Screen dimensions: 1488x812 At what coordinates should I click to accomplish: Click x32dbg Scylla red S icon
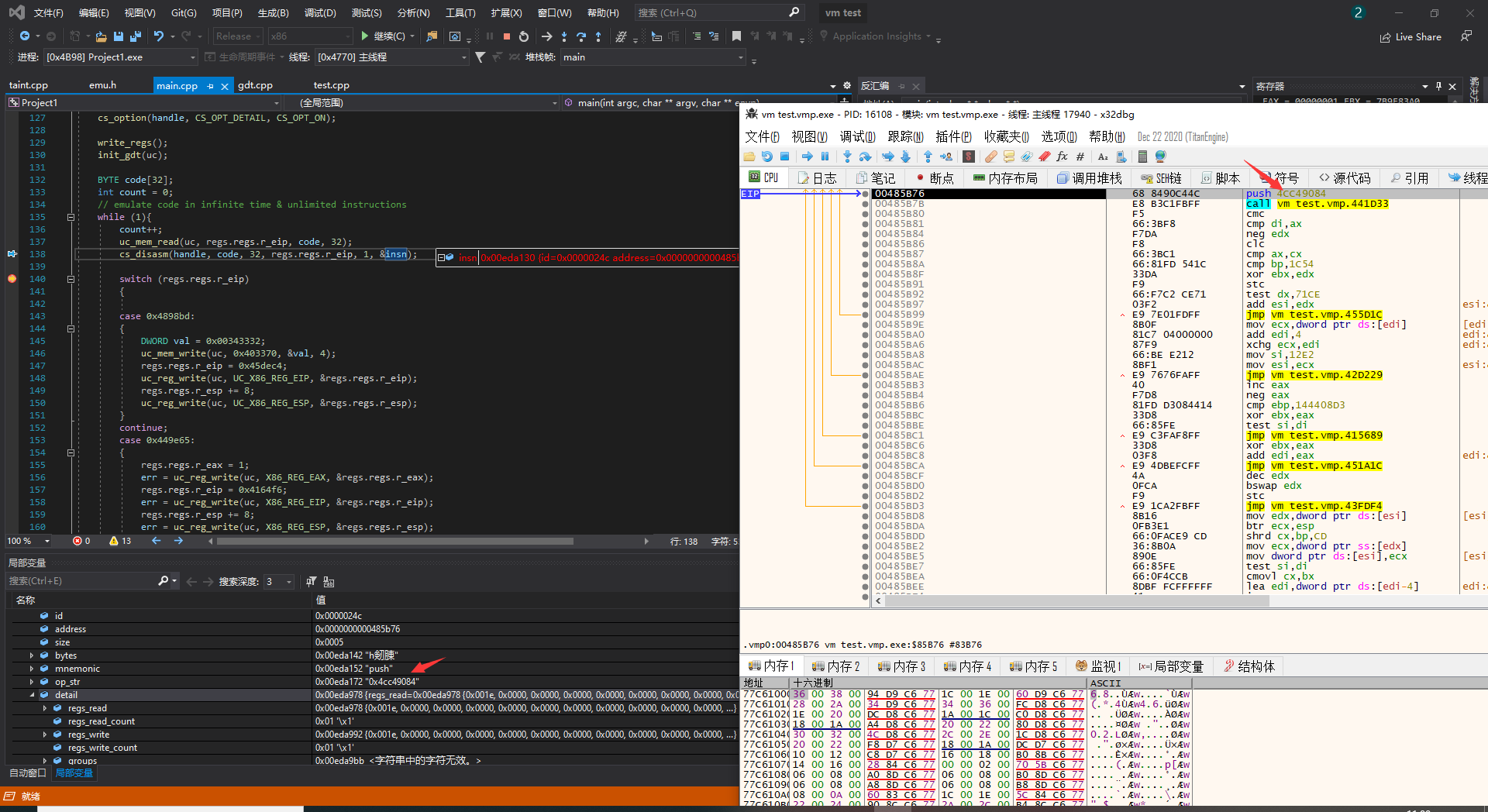968,157
